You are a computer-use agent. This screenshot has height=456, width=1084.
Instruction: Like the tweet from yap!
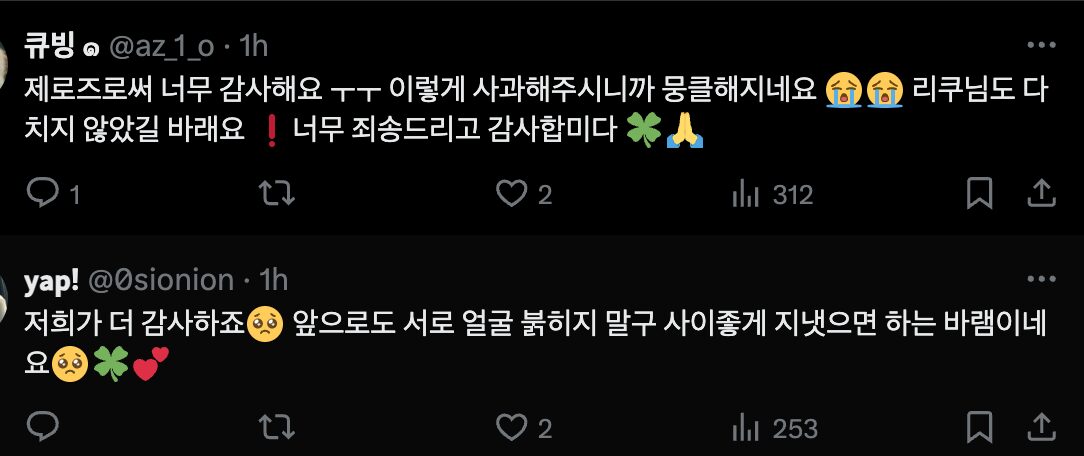point(524,428)
